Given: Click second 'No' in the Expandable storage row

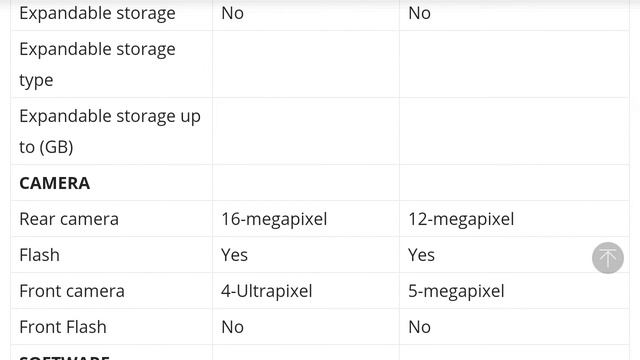Looking at the screenshot, I should pos(420,13).
